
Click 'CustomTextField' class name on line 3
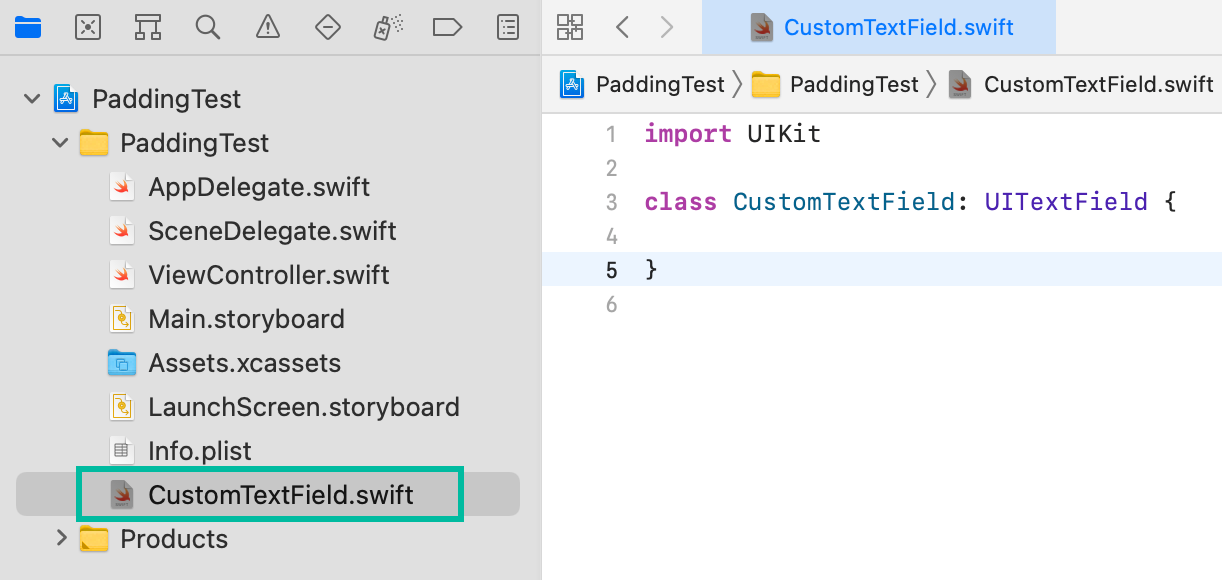click(x=844, y=202)
